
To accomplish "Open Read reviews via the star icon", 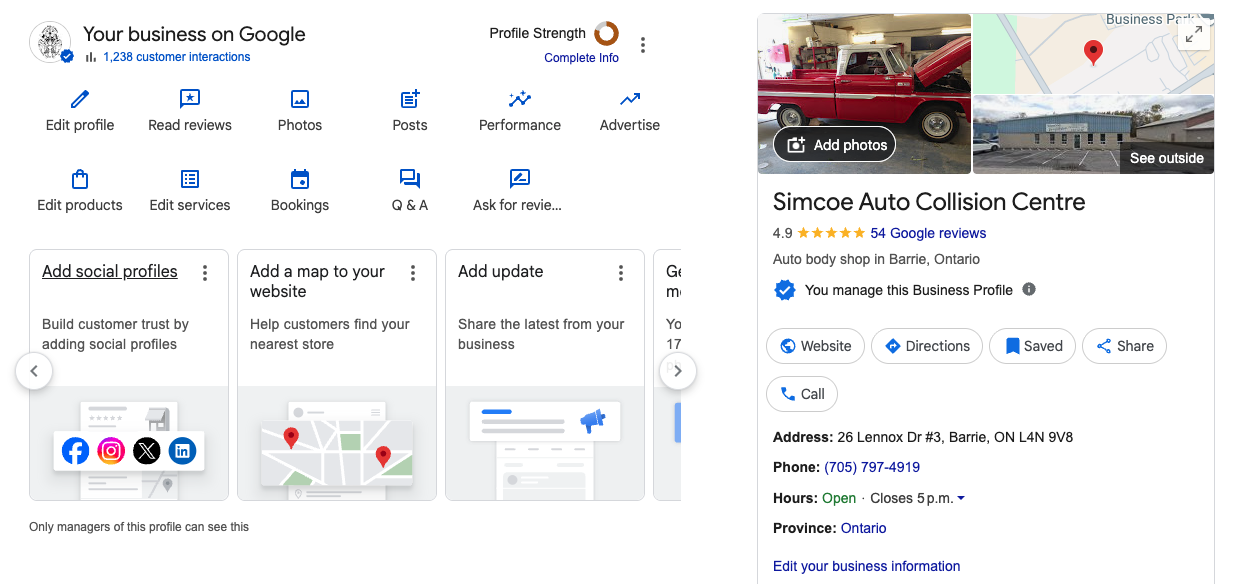I will [189, 99].
